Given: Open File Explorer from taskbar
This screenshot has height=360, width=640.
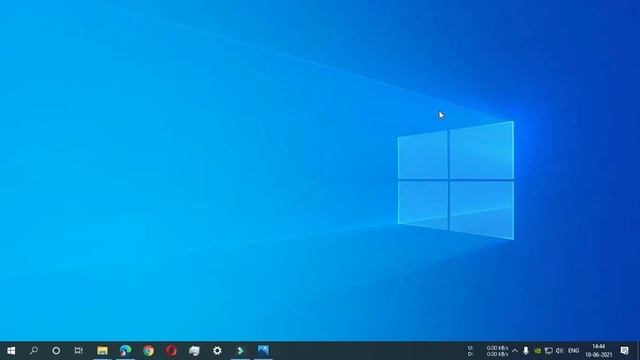Looking at the screenshot, I should click(102, 351).
